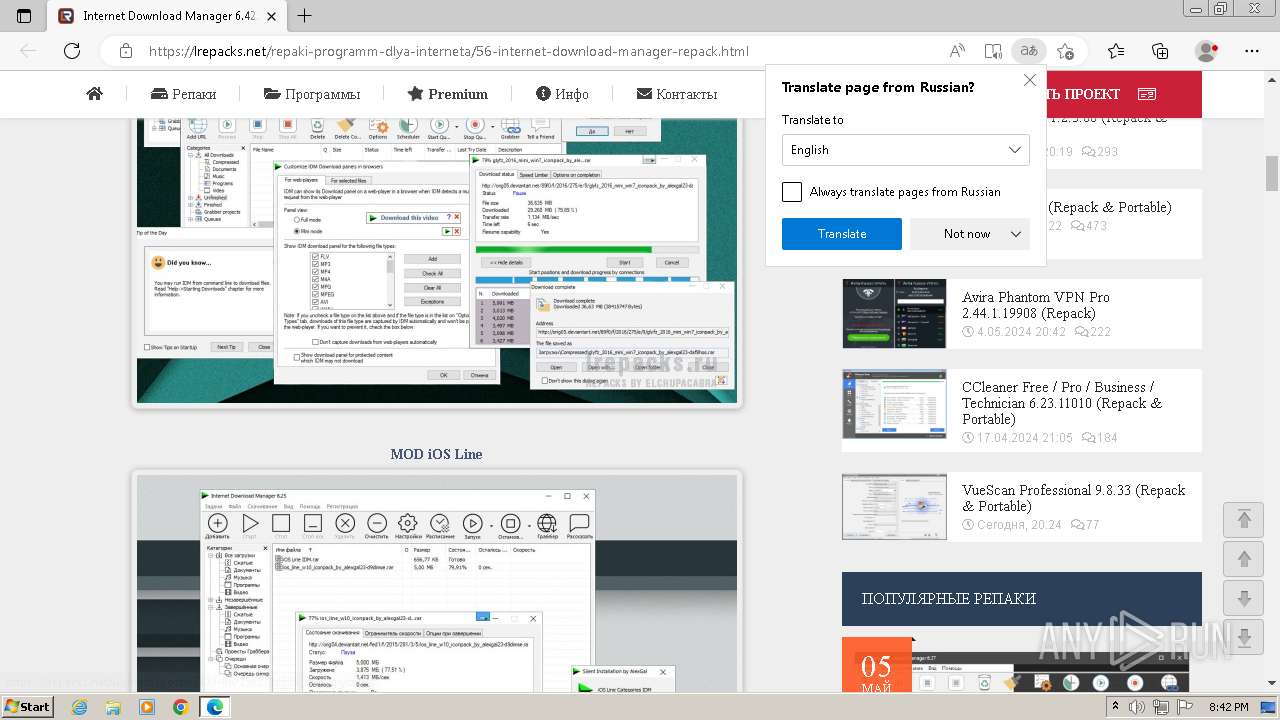
Task: Click the browser Back arrow
Action: pos(28,51)
